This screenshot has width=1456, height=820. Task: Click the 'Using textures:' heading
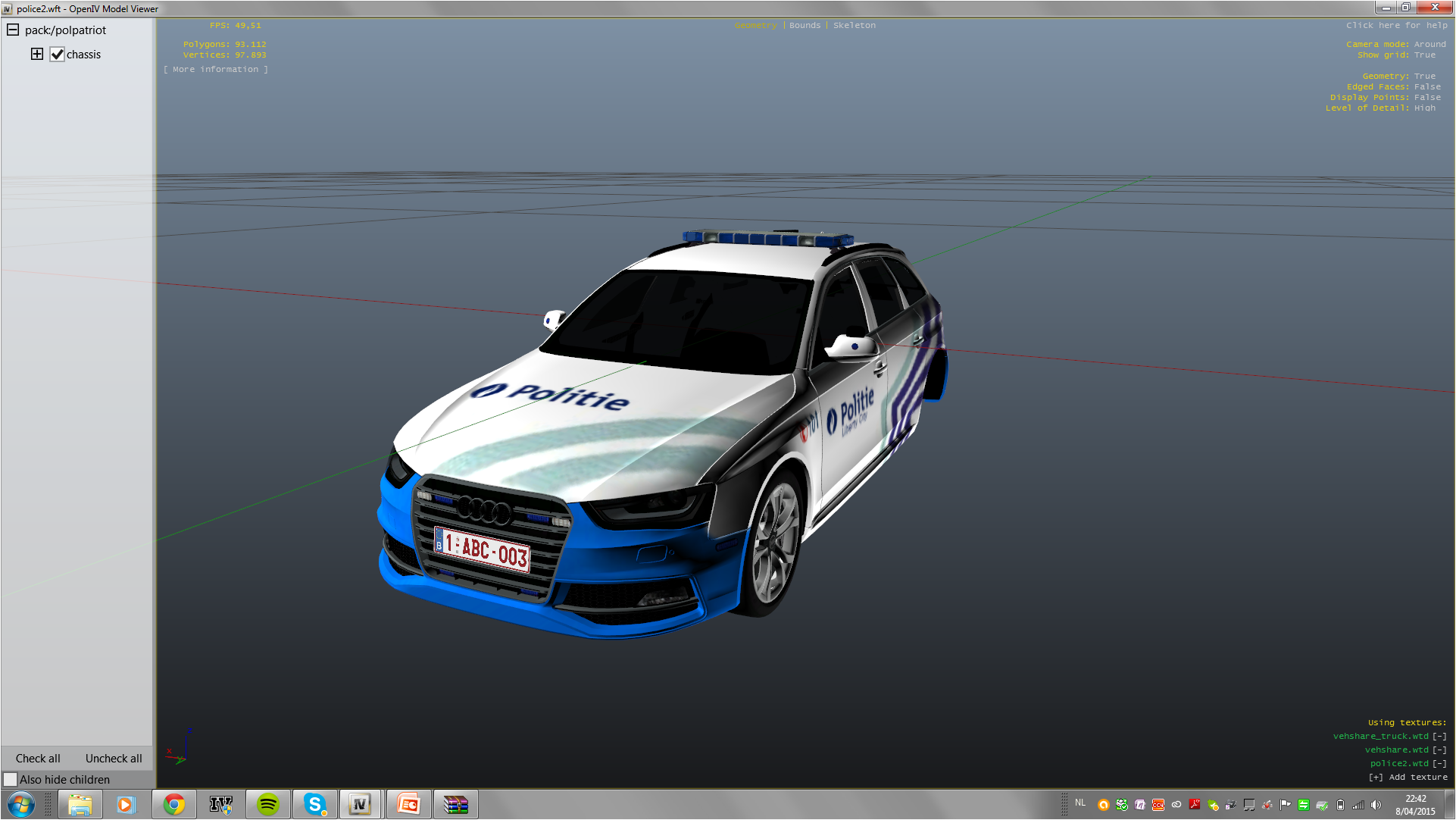click(x=1407, y=723)
